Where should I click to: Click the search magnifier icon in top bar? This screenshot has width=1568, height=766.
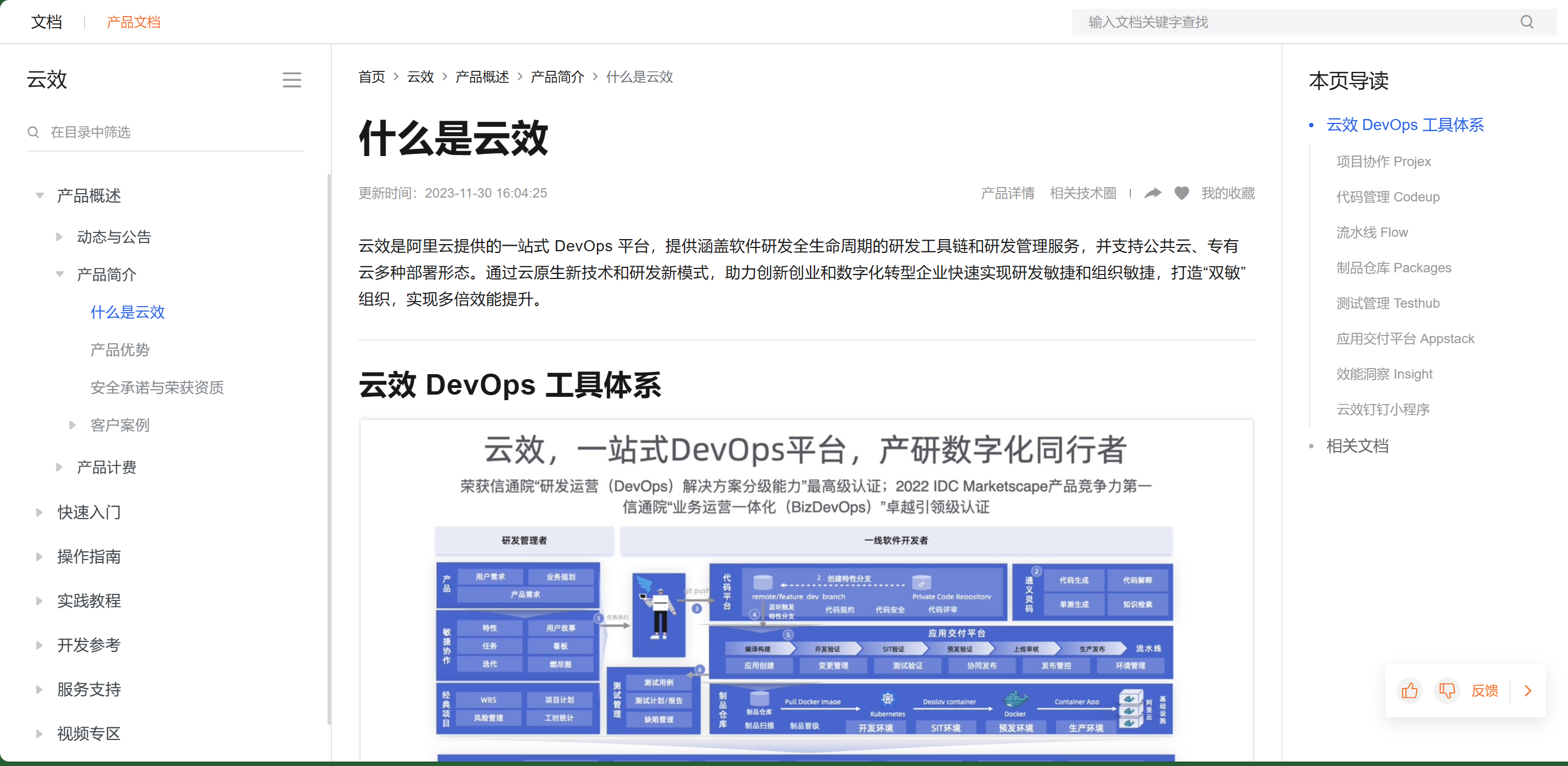[1526, 23]
